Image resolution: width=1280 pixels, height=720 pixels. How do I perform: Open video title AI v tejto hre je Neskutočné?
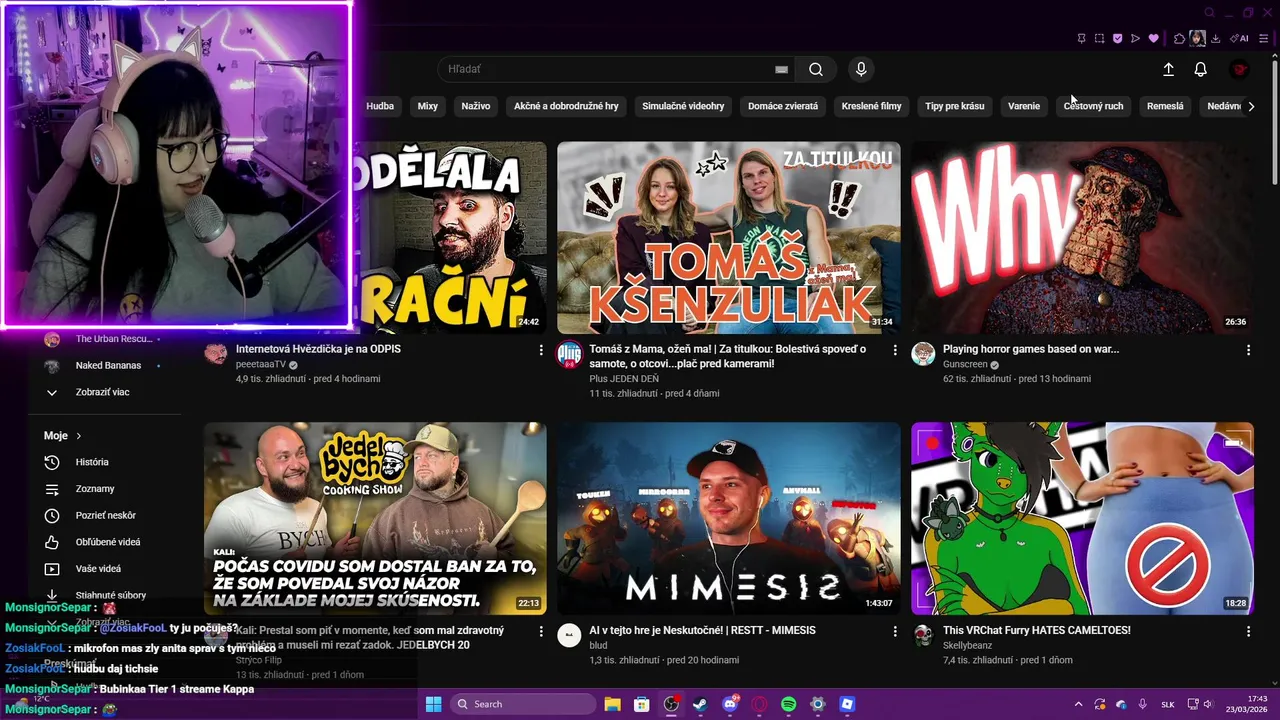(x=702, y=630)
